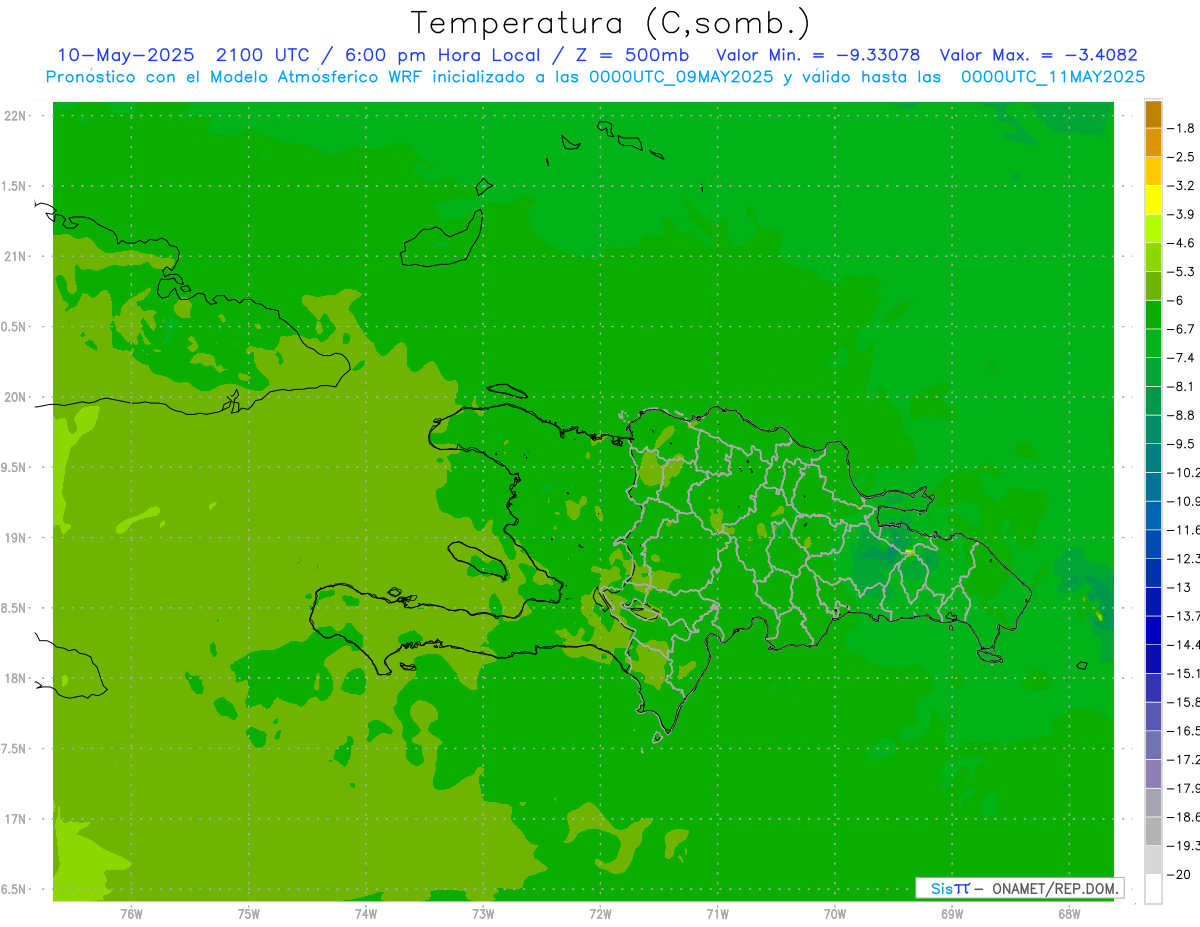The height and width of the screenshot is (927, 1200).
Task: Select the "0000UTC_11MAY2025" valid-until timestamp
Action: click(1053, 77)
